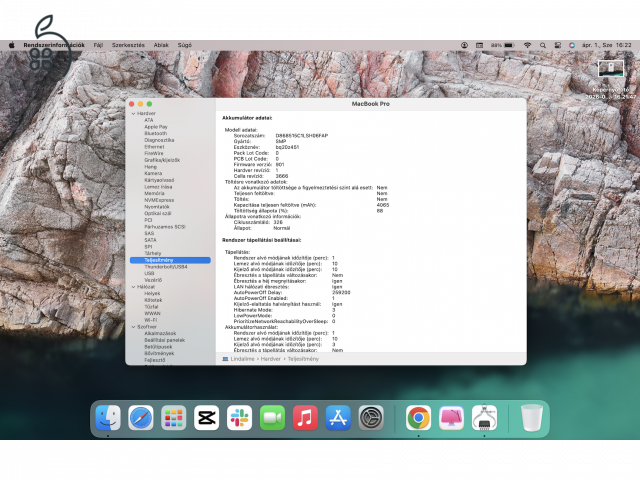Viewport: 640px width, 480px height.
Task: Collapse the Hálózat section
Action: point(133,287)
